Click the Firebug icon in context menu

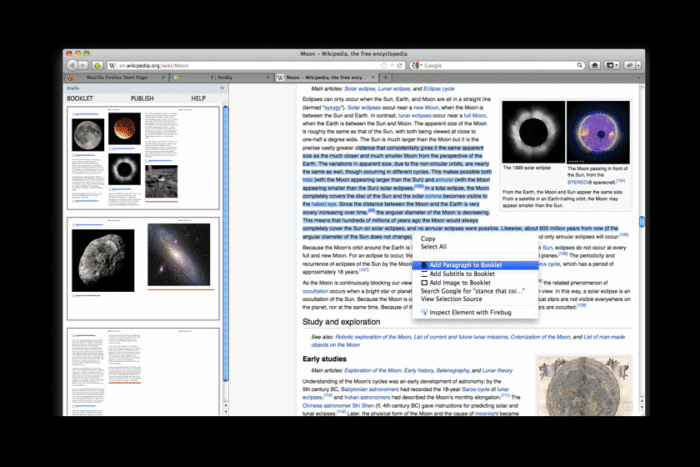424,313
